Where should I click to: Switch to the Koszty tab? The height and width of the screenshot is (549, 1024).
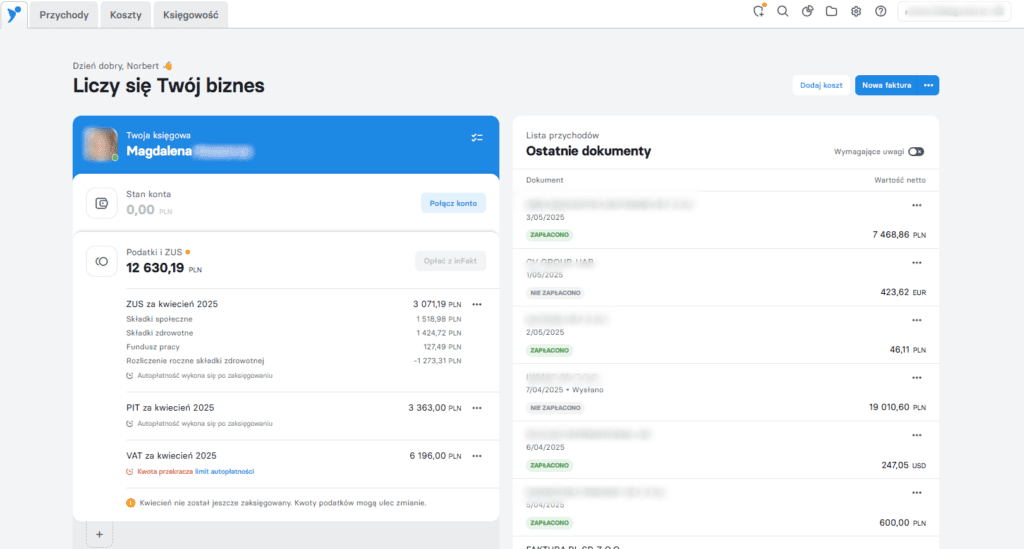click(x=126, y=14)
